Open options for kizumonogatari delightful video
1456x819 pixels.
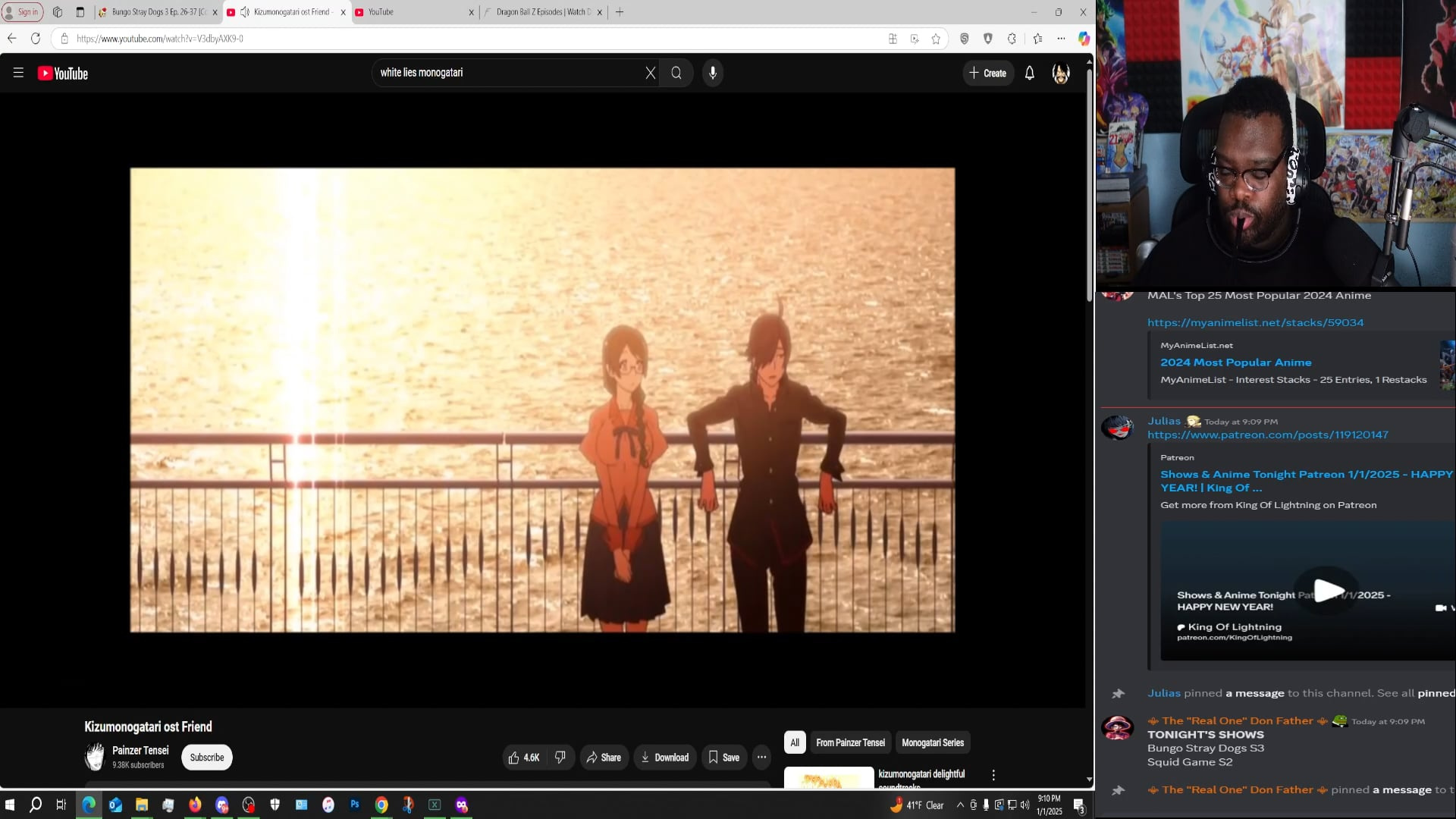993,775
